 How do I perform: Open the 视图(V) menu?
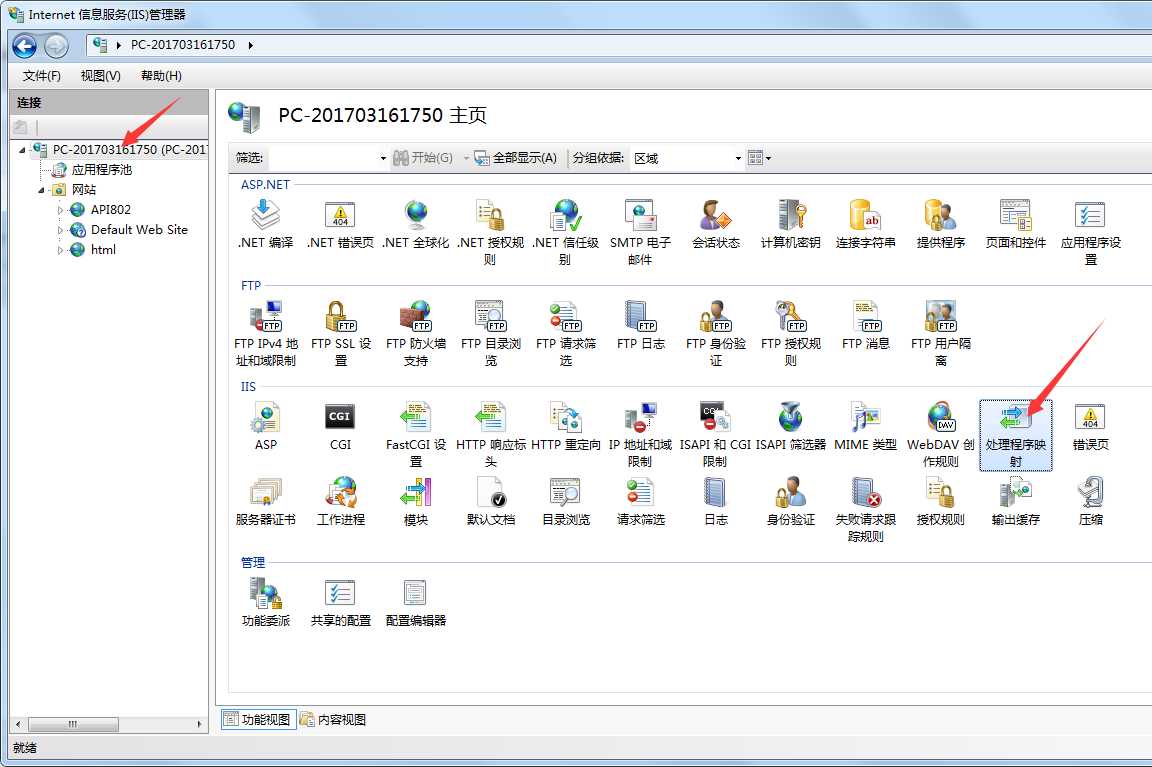[x=101, y=76]
